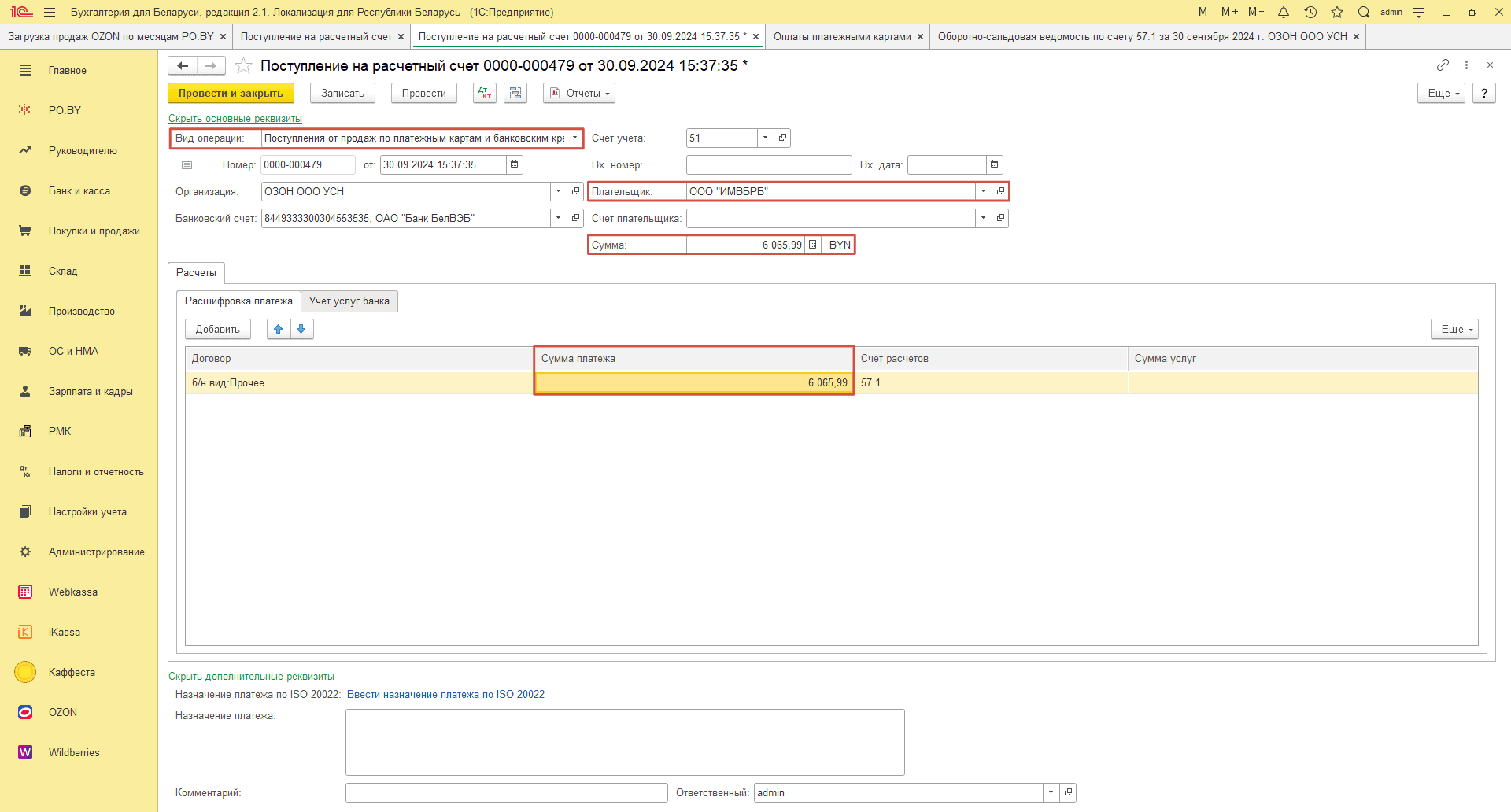Open calendar picker for Вх. дата

point(995,164)
